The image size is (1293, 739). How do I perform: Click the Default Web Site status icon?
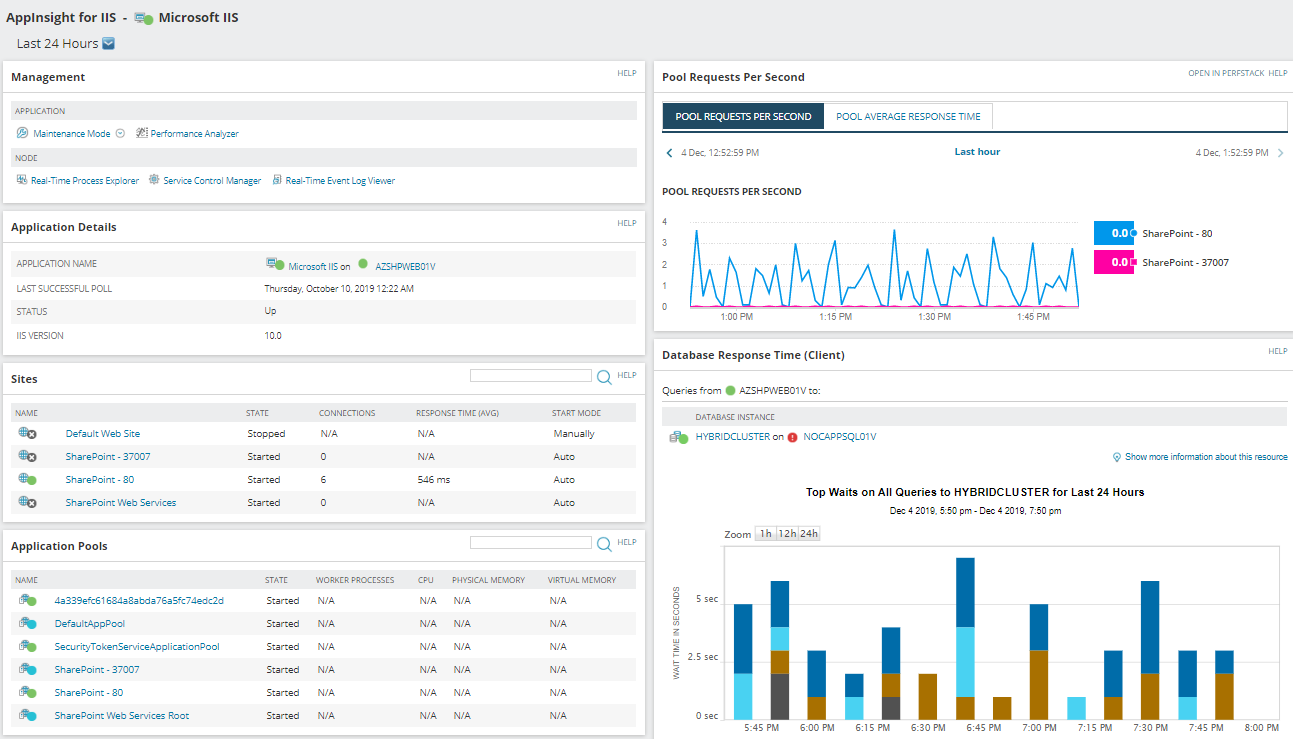[26, 434]
